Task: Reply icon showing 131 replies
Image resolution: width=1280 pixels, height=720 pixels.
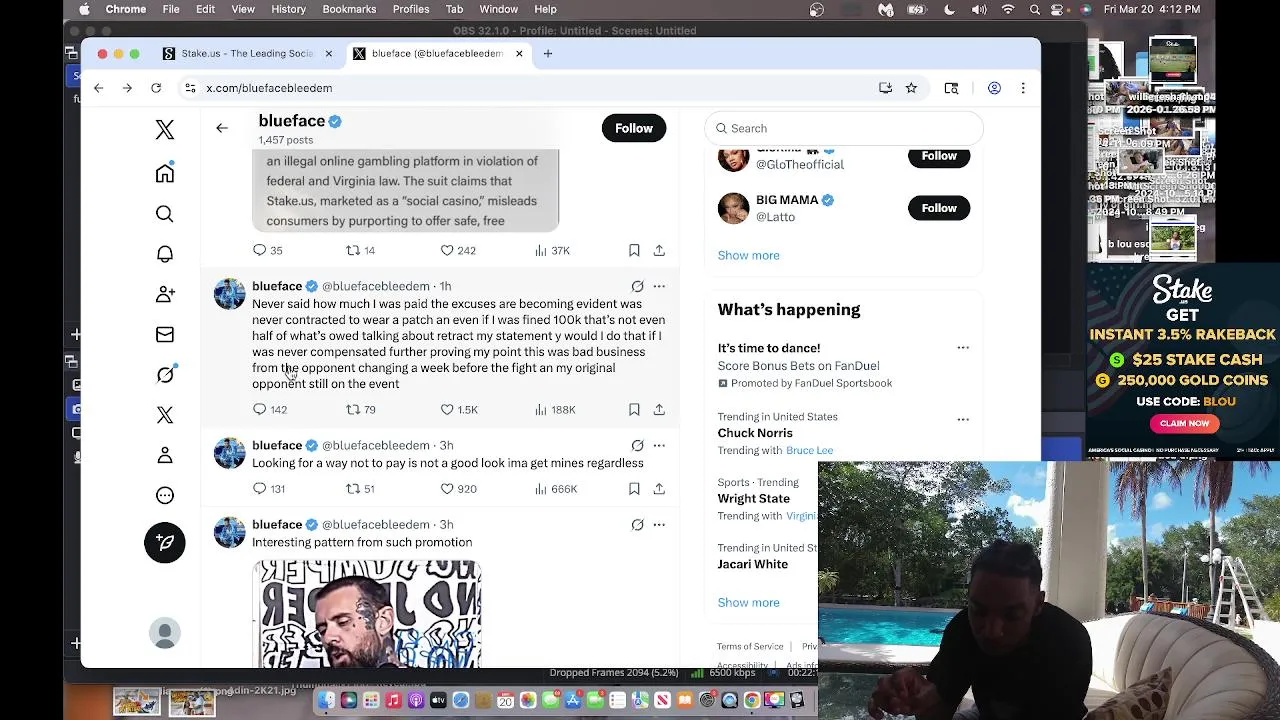Action: tap(259, 489)
